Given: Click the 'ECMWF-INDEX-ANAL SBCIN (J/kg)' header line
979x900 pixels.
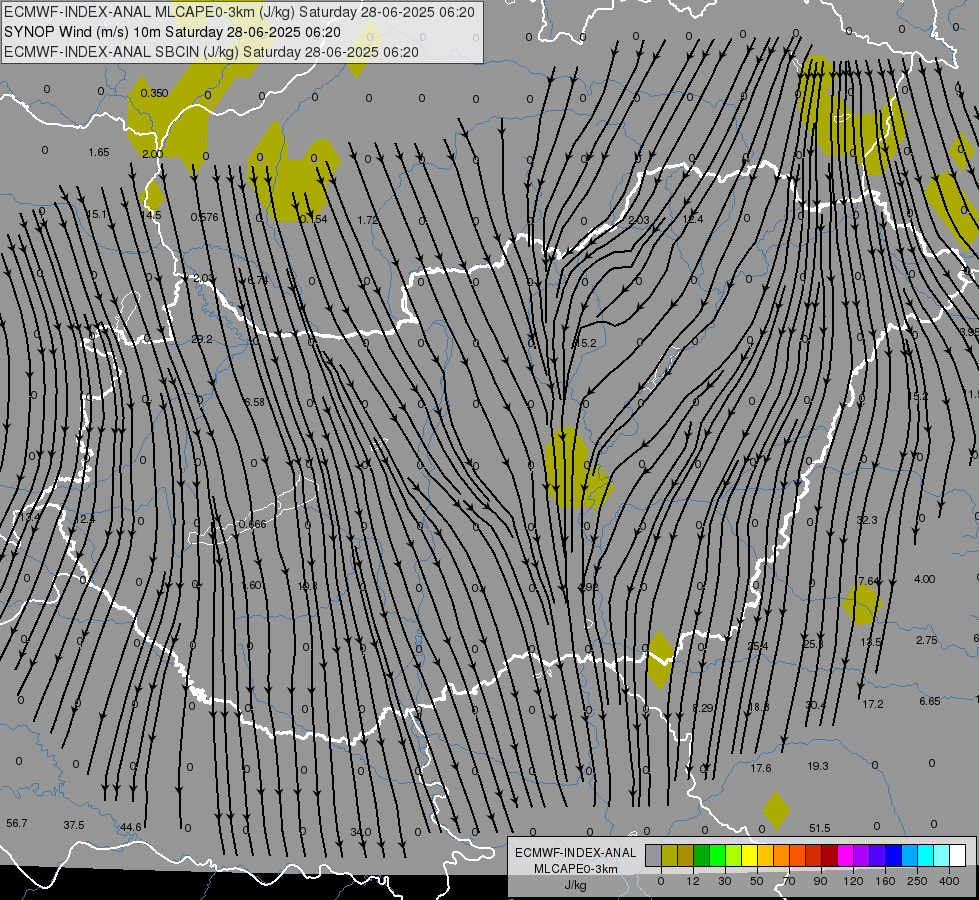Looking at the screenshot, I should click(211, 52).
